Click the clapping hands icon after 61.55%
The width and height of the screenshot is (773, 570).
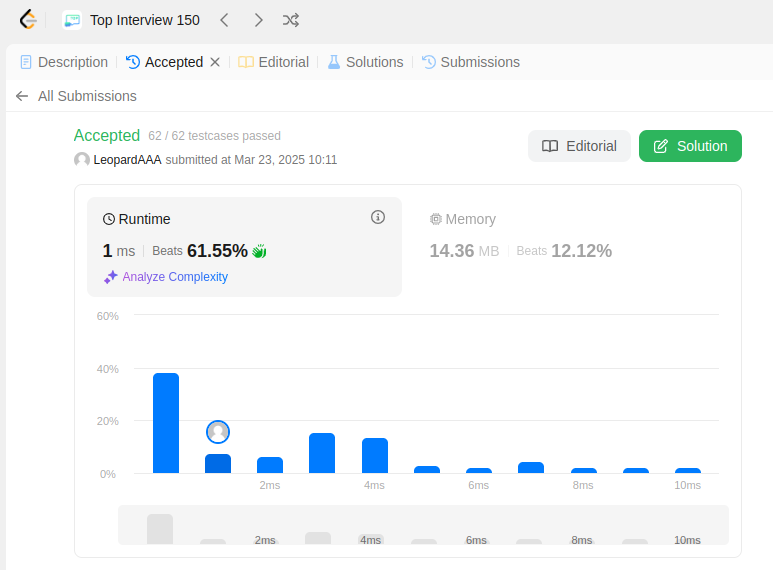(259, 251)
